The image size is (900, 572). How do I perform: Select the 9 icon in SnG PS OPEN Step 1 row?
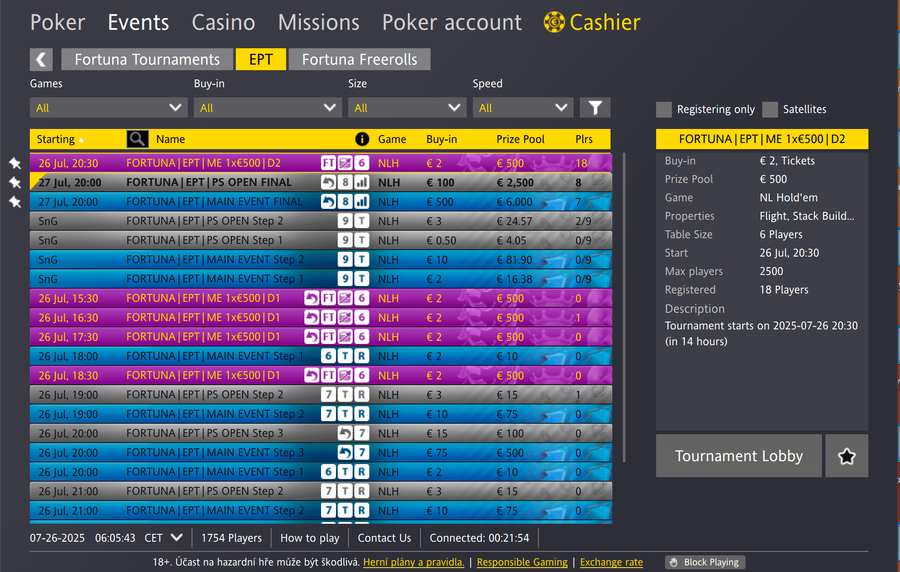pos(345,240)
